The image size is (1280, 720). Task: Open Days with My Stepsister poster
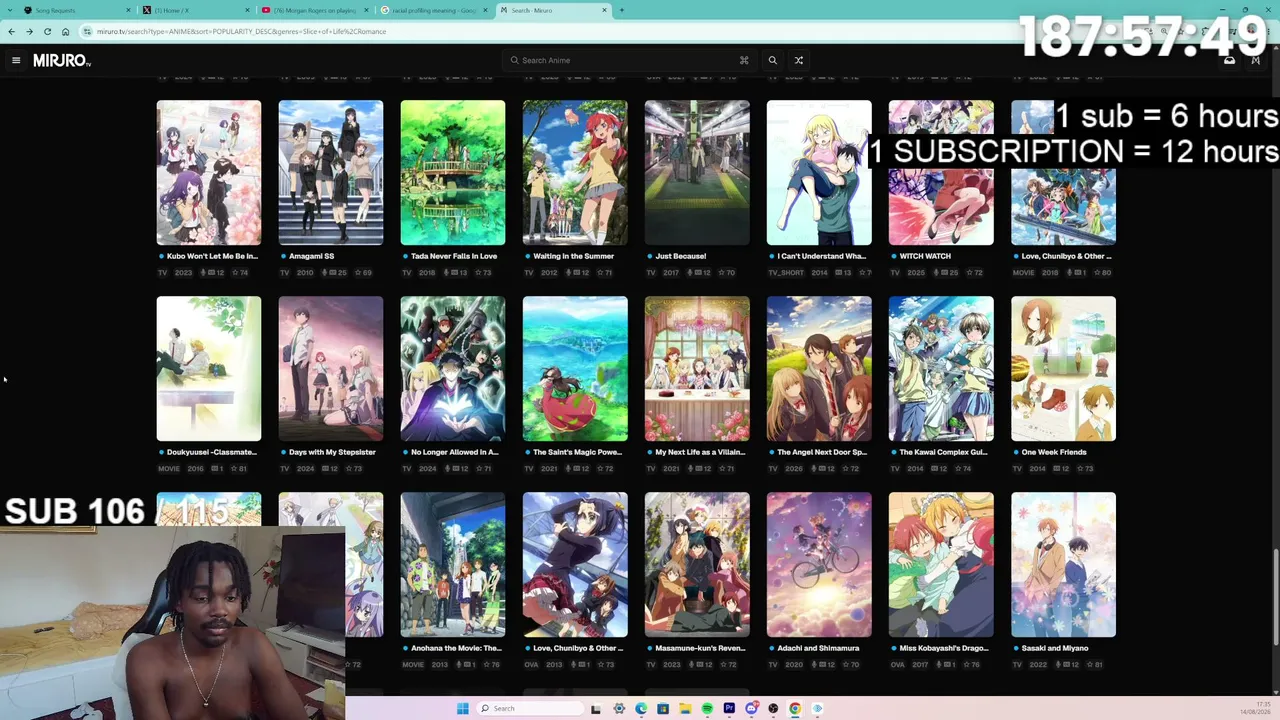coord(331,368)
